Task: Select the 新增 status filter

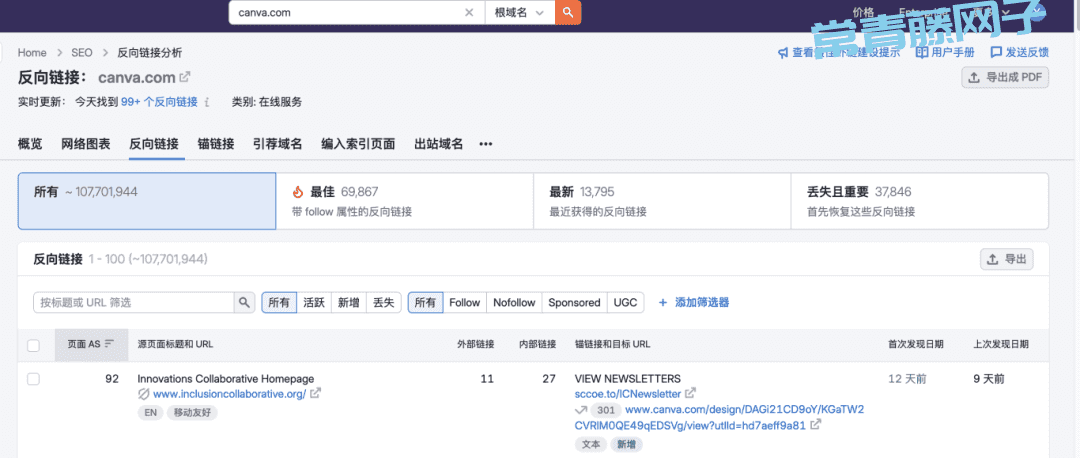Action: pyautogui.click(x=349, y=302)
